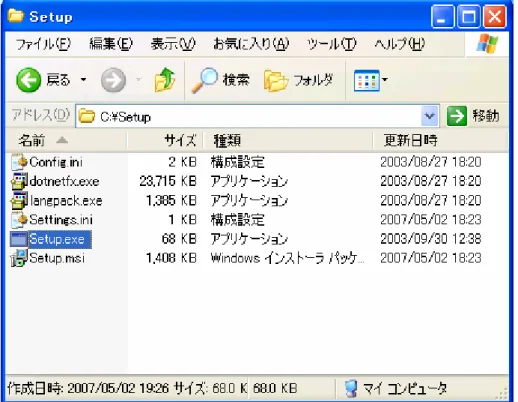This screenshot has width=518, height=402.
Task: Sort by サイズ column header
Action: pos(165,140)
